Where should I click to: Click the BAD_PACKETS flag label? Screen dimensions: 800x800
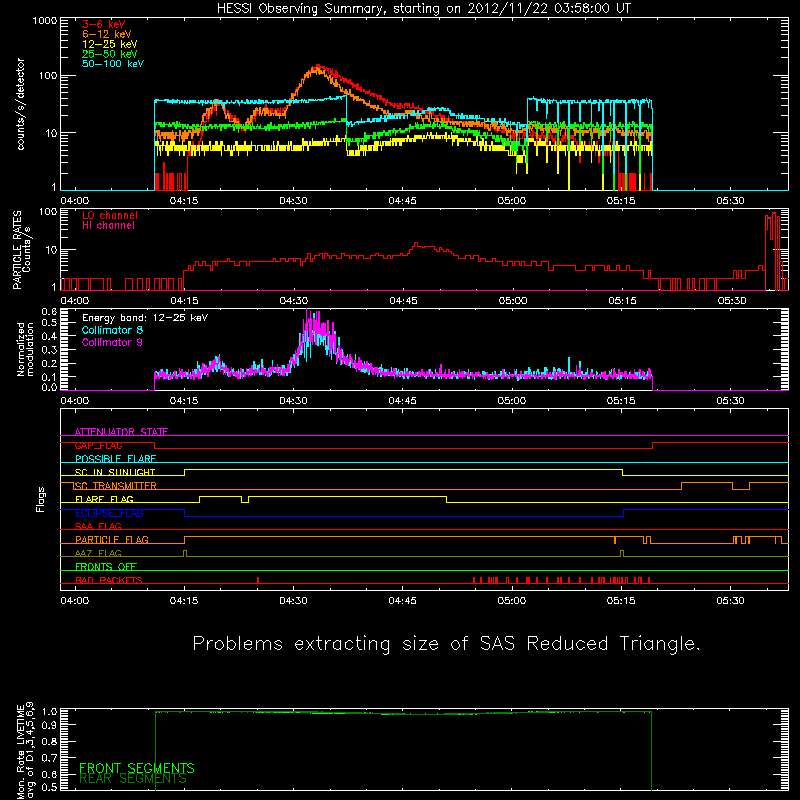tap(109, 580)
